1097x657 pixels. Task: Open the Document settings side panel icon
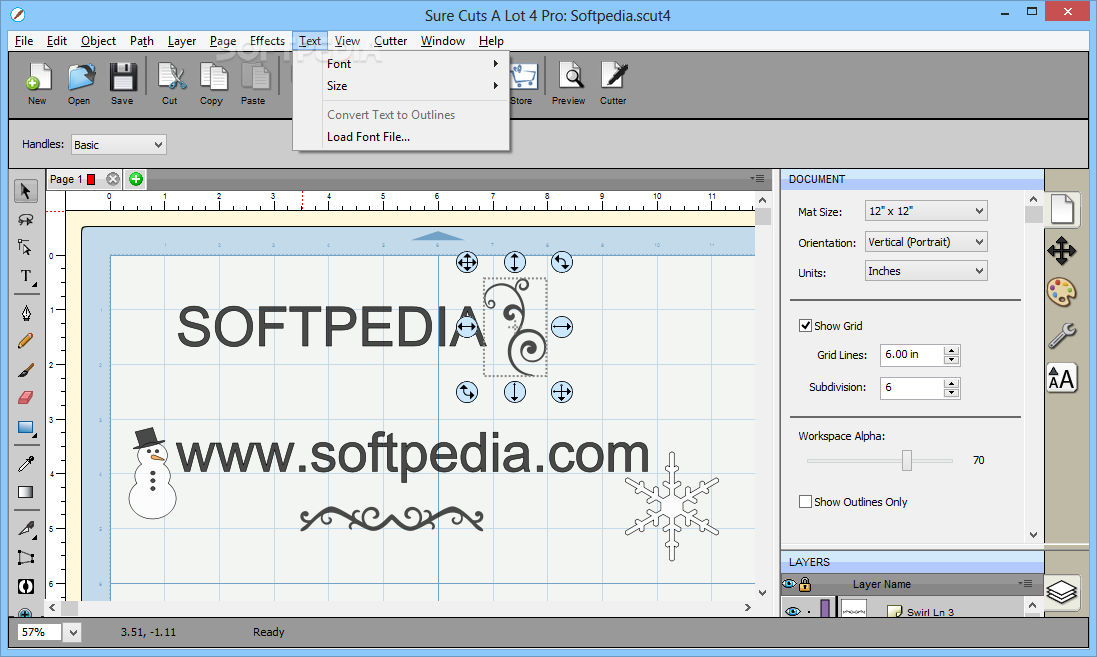[1061, 209]
